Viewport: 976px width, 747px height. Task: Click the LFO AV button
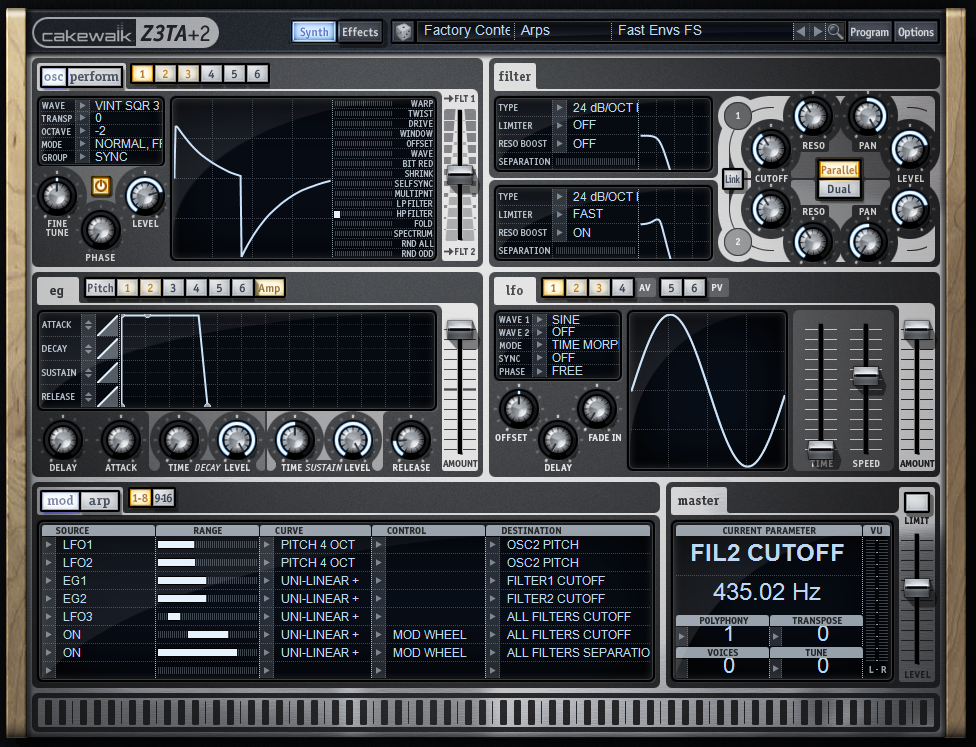[645, 288]
